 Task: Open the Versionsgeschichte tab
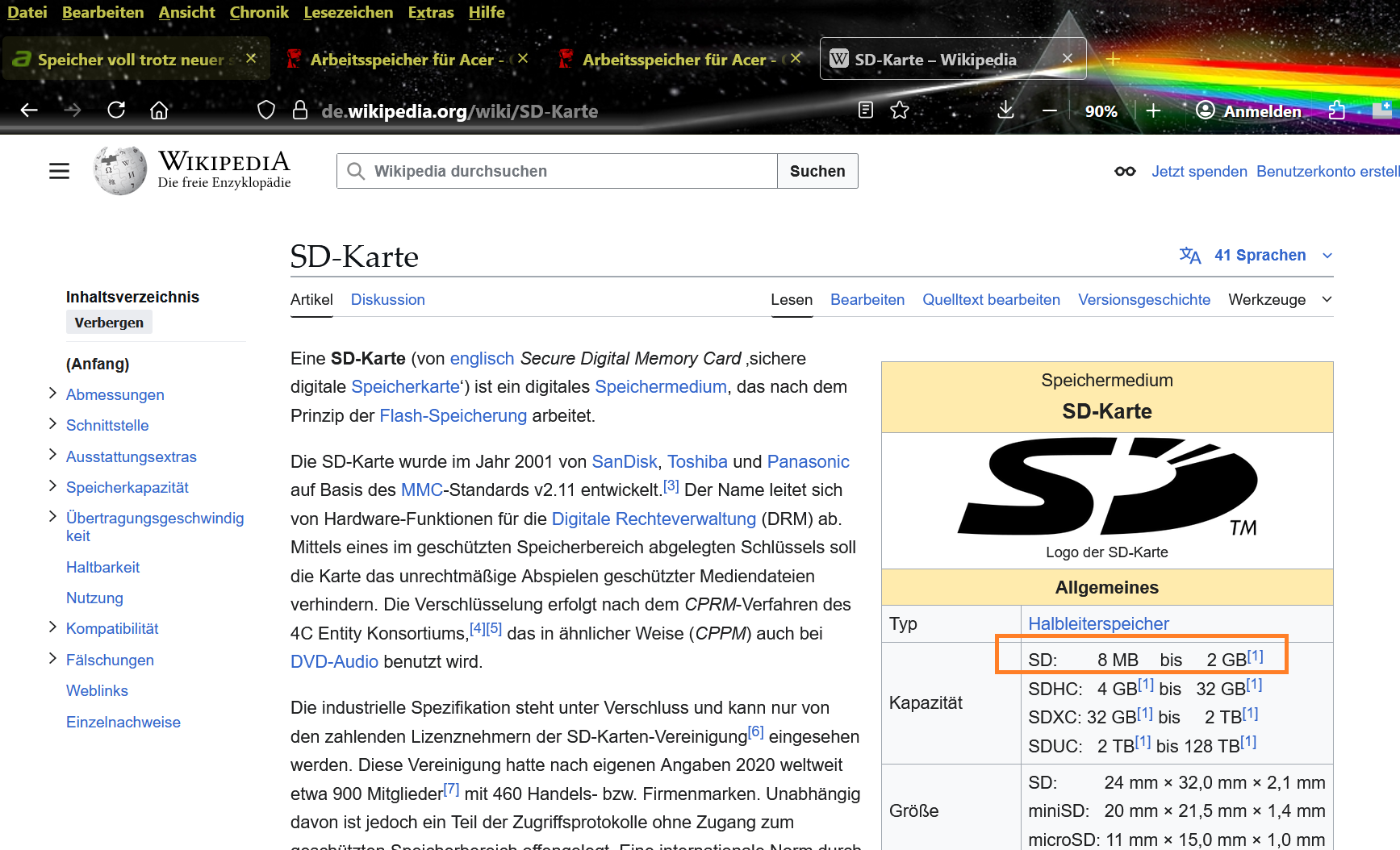click(1144, 300)
